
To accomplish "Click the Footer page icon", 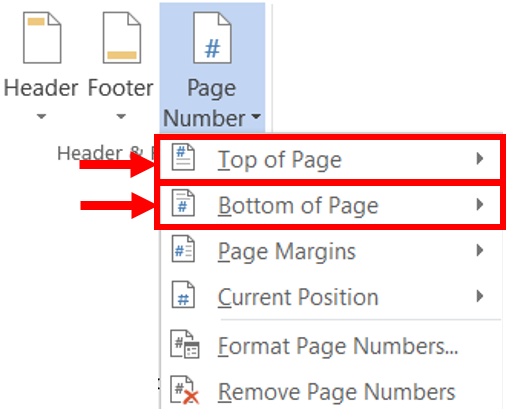I will tap(122, 37).
